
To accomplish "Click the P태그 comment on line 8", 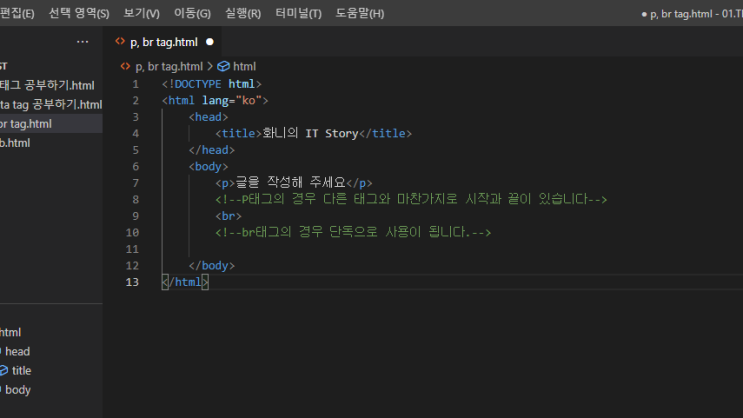I will 411,199.
